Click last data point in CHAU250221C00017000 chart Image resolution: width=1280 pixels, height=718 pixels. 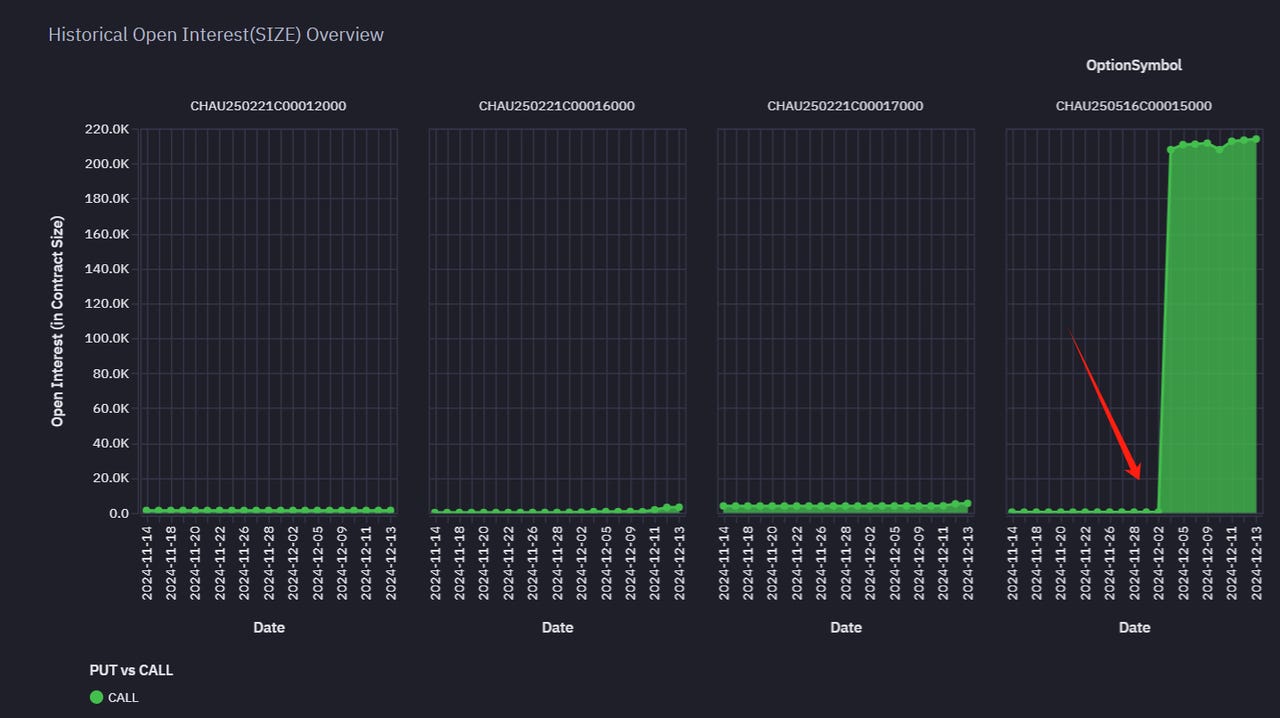coord(967,504)
